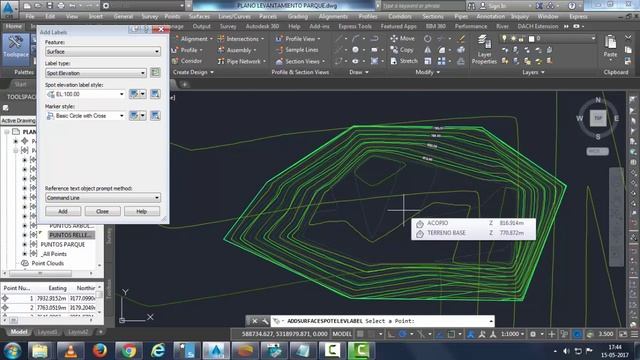Click the label type table icon beside Spot Elevation

click(155, 73)
